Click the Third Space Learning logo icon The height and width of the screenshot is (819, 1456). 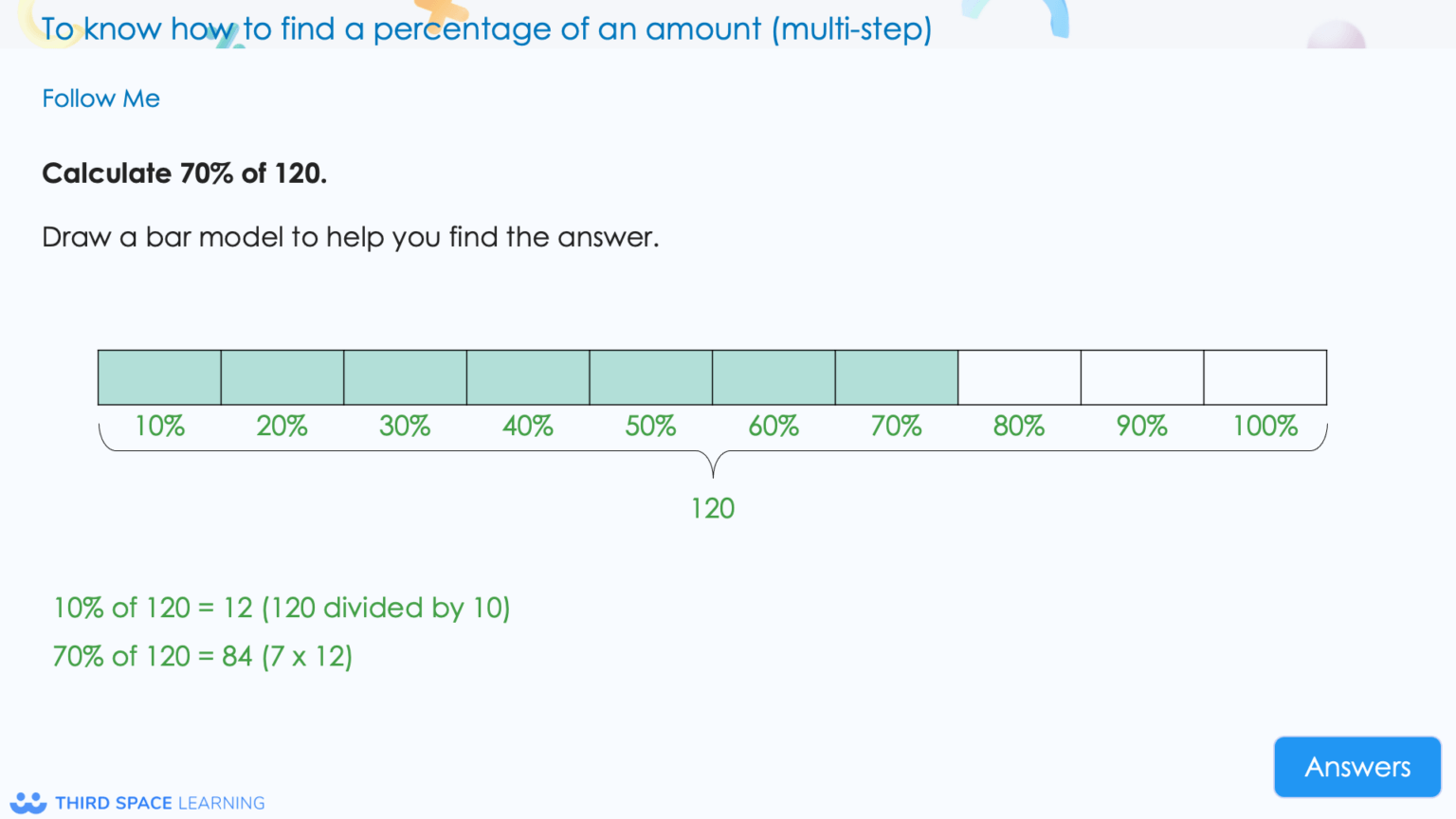[27, 801]
